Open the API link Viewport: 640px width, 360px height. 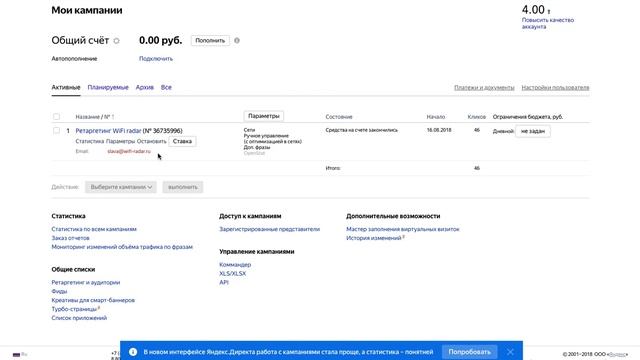(x=224, y=282)
